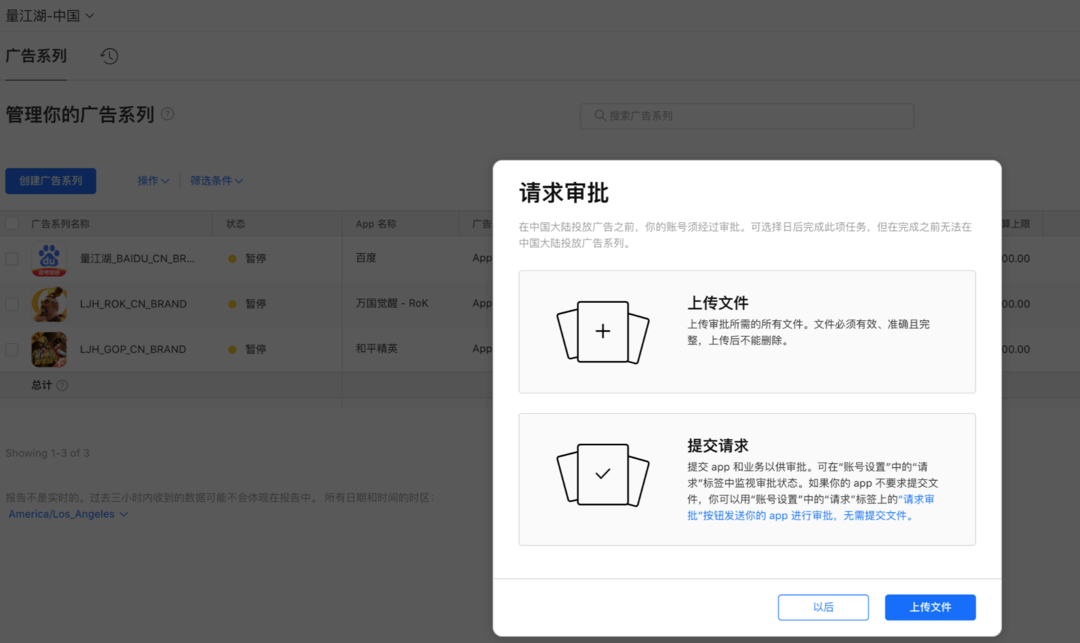Click the help icon next to 总计

point(63,385)
